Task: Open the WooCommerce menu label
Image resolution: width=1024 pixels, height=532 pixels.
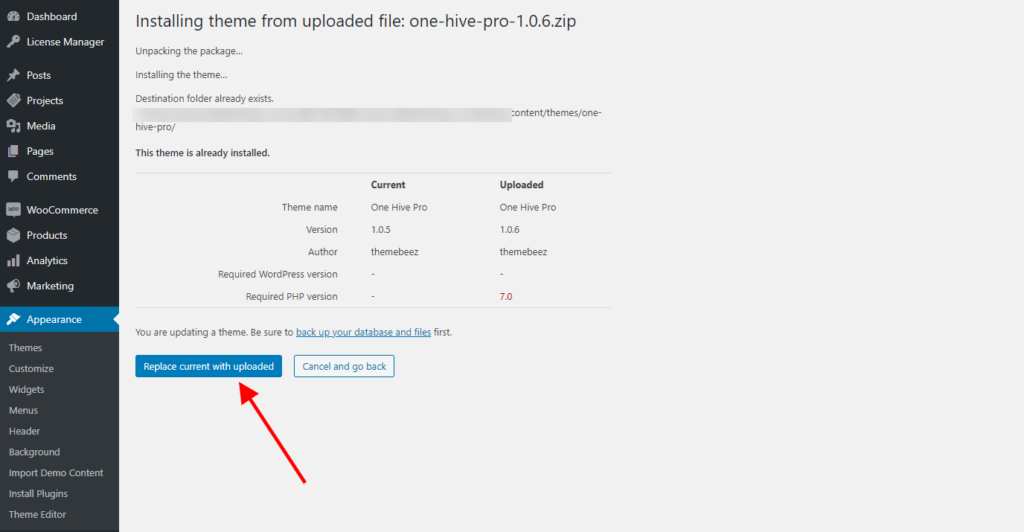Action: pos(63,210)
